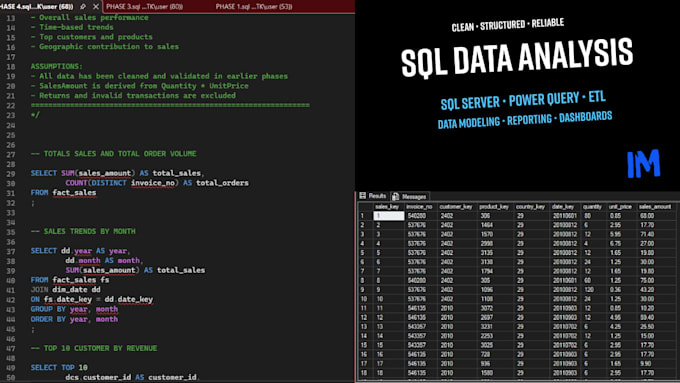Click 'JOIN dim_date dd' code line
The width and height of the screenshot is (680, 383).
[65, 289]
